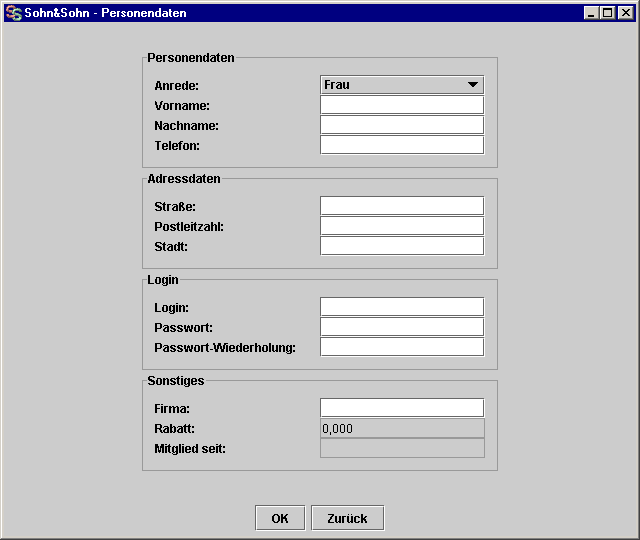Close the Personendaten window
Image resolution: width=640 pixels, height=540 pixels.
click(626, 13)
